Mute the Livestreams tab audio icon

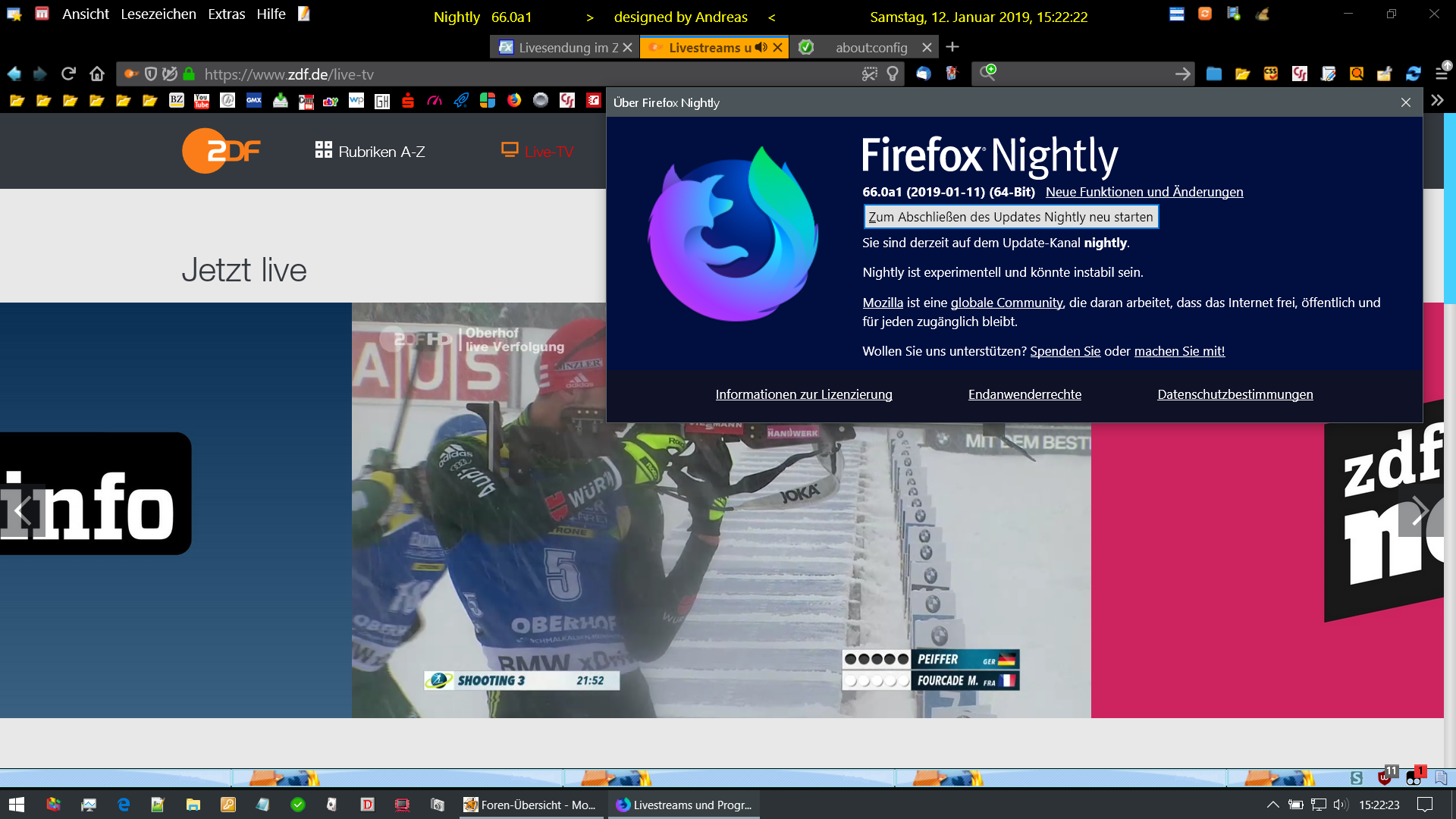click(761, 47)
